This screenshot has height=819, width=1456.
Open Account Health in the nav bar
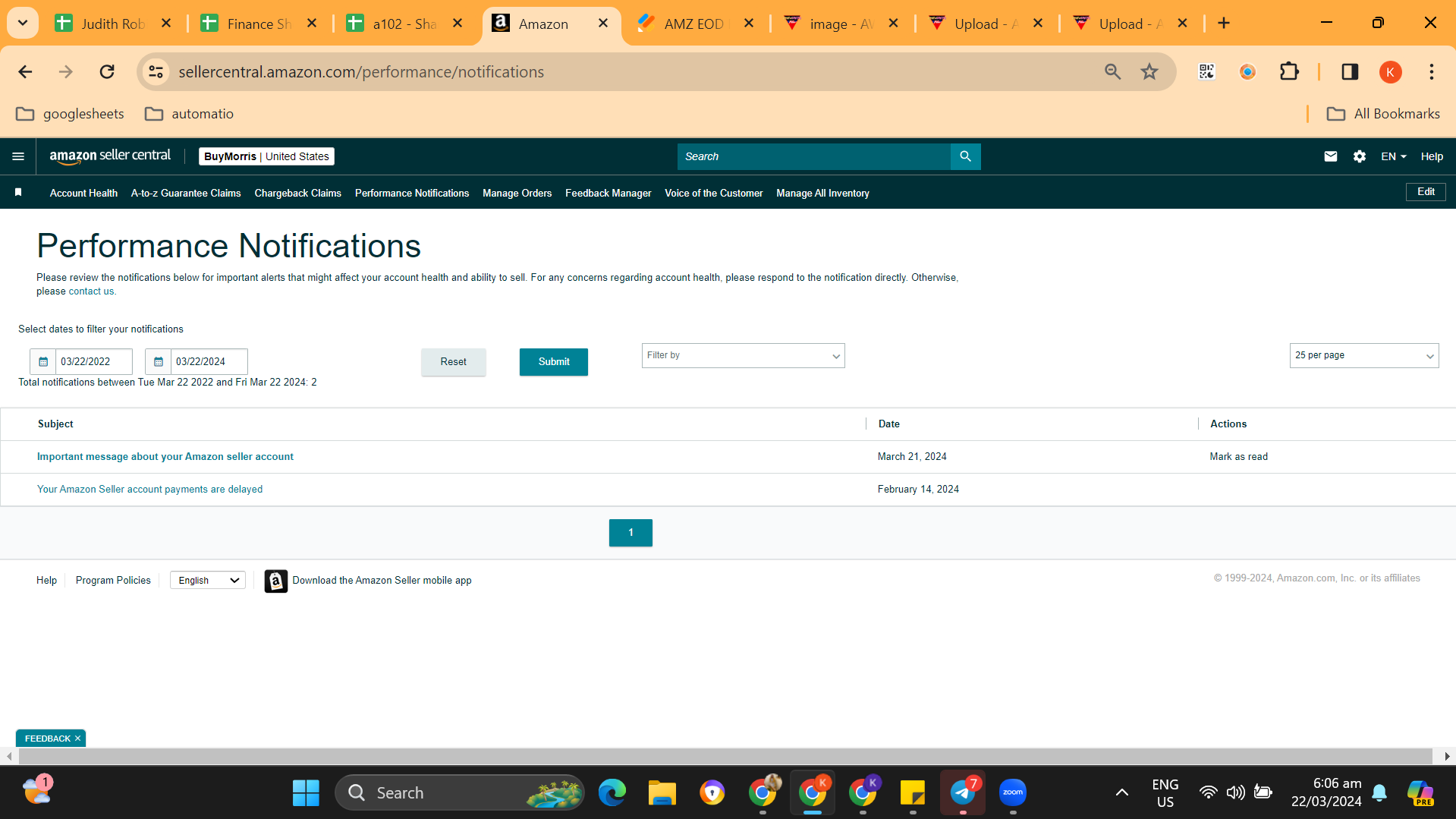point(83,194)
